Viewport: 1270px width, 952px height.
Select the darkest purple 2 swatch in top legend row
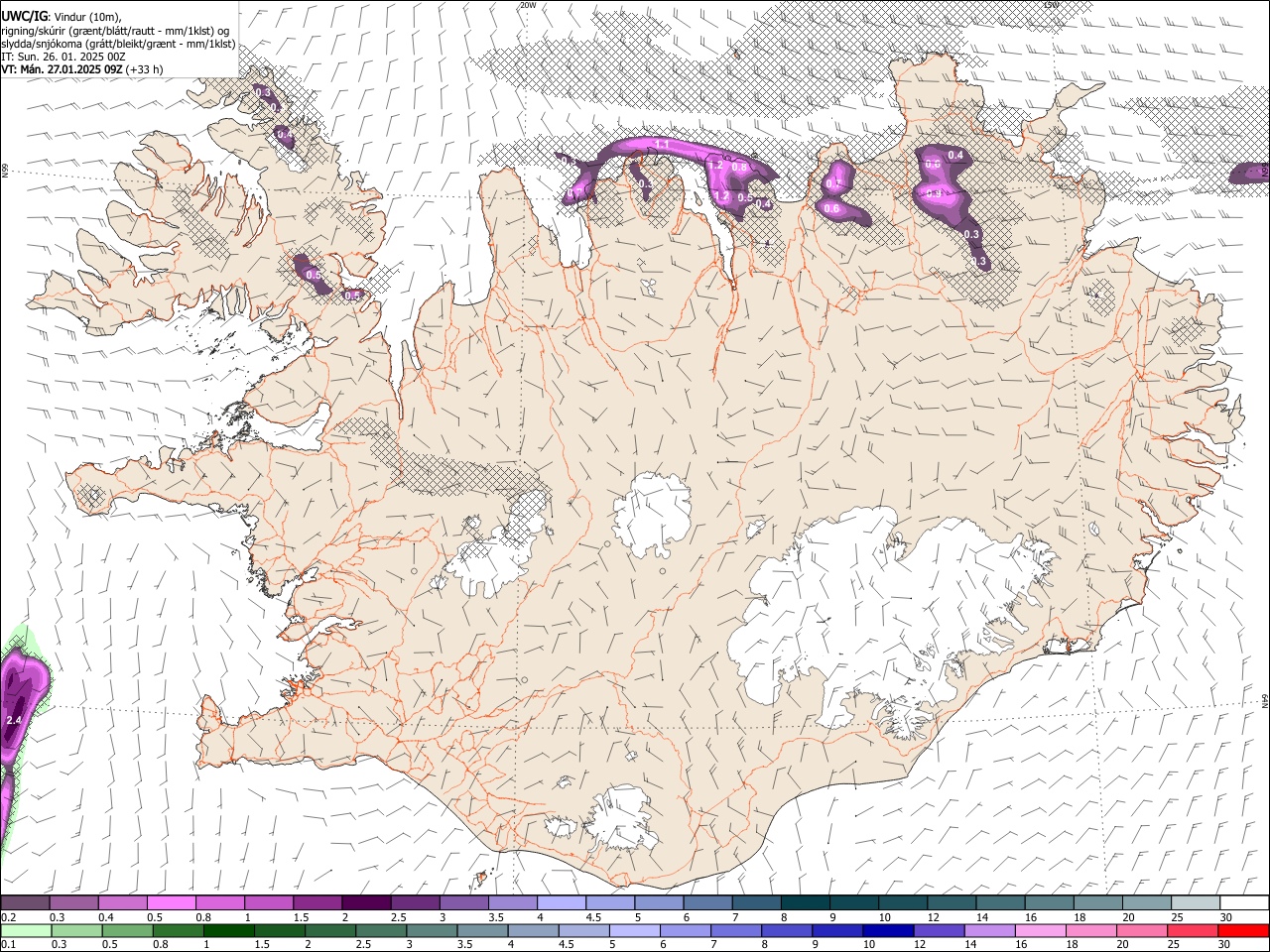(366, 903)
